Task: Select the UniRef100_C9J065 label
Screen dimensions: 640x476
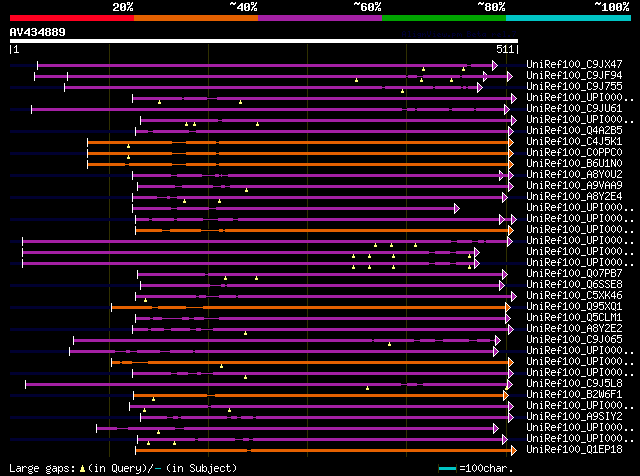Action: click(x=574, y=339)
